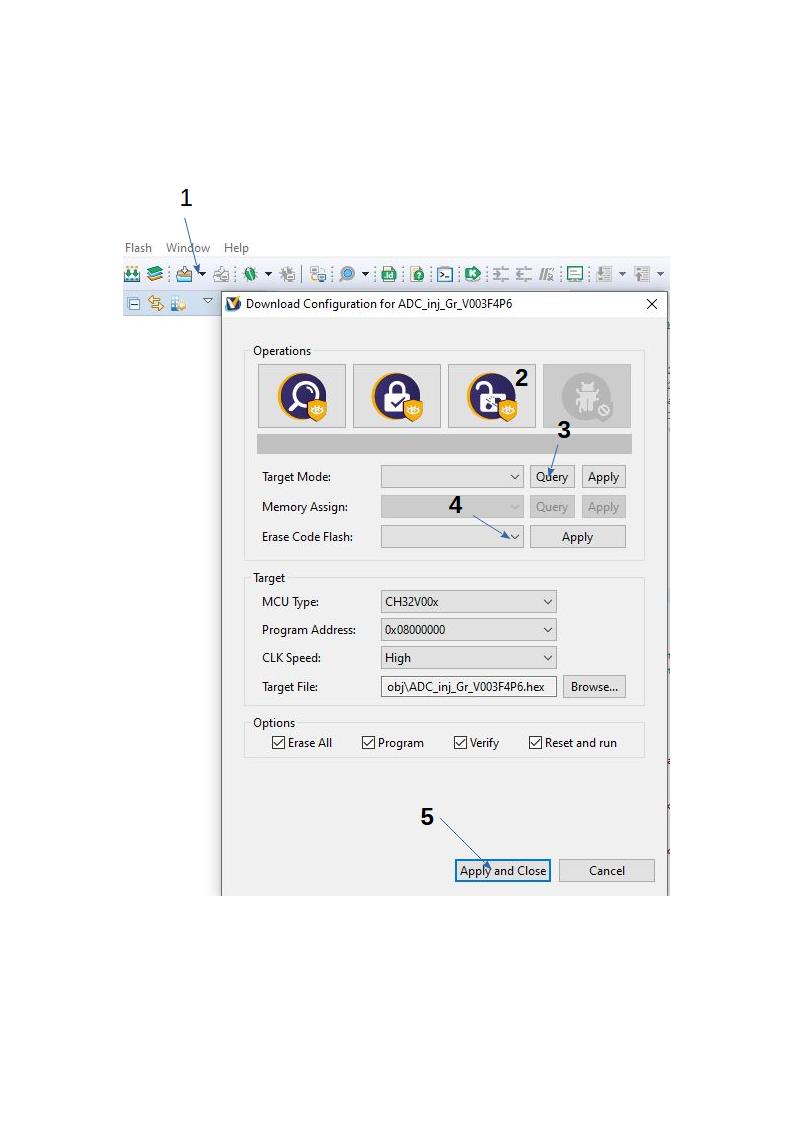This screenshot has height=1123, width=794.
Task: Click the Cancel button
Action: pyautogui.click(x=606, y=871)
